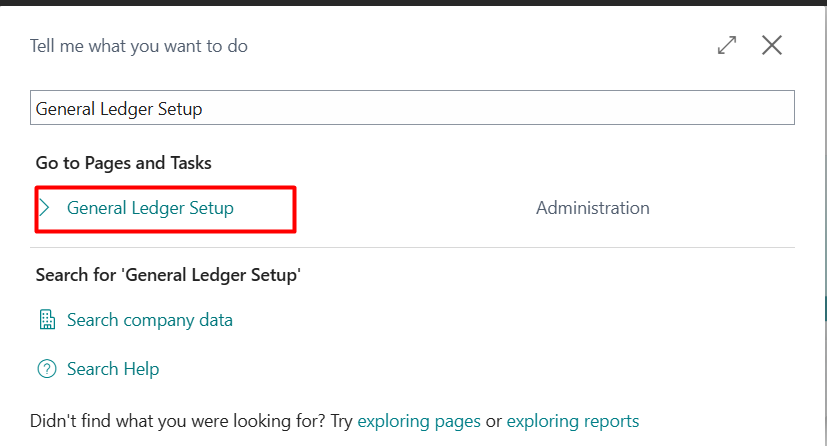Click the word 'or' between the exploring links

pos(494,421)
